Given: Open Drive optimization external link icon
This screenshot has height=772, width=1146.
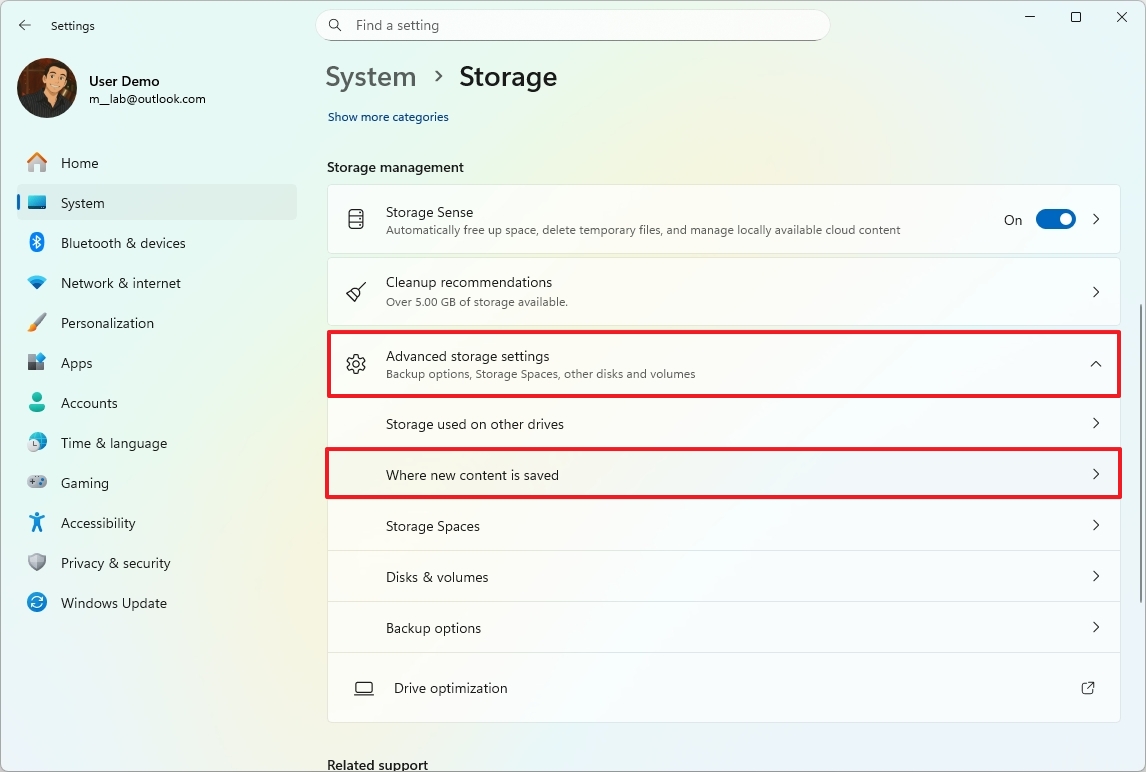Looking at the screenshot, I should coord(1088,688).
